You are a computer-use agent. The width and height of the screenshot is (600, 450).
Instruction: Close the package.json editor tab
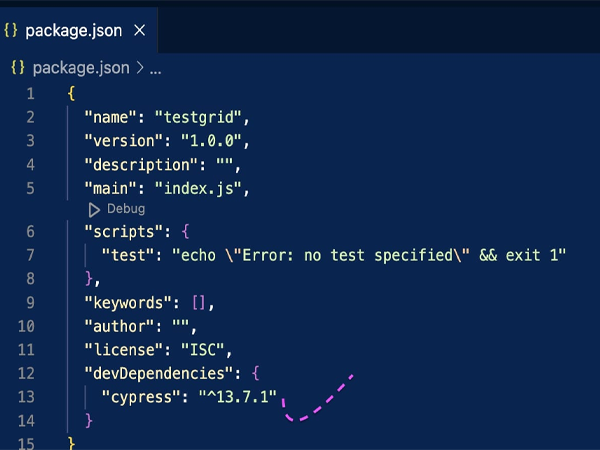139,30
